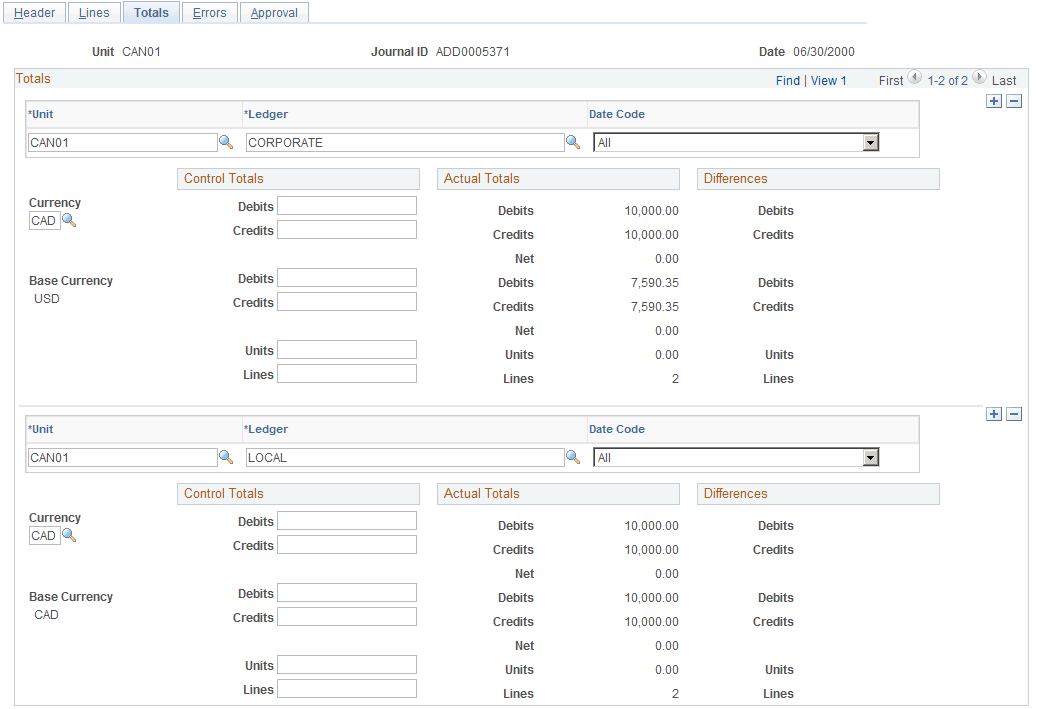Image resolution: width=1037 pixels, height=709 pixels.
Task: Click the LOCAL ledger input field
Action: coord(405,457)
